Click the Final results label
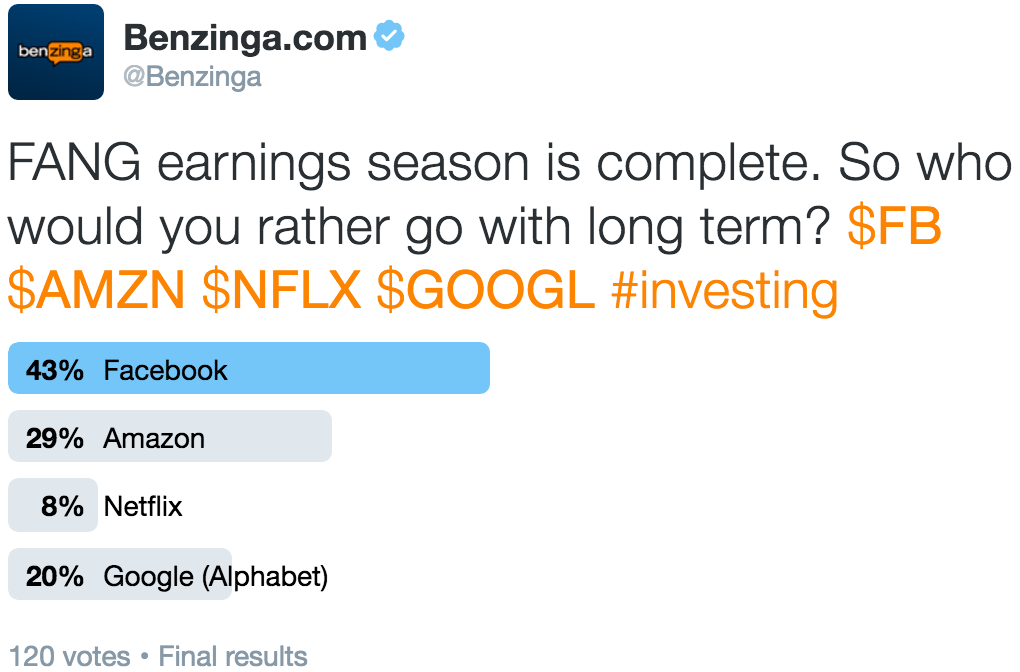Image resolution: width=1020 pixels, height=672 pixels. (x=233, y=656)
